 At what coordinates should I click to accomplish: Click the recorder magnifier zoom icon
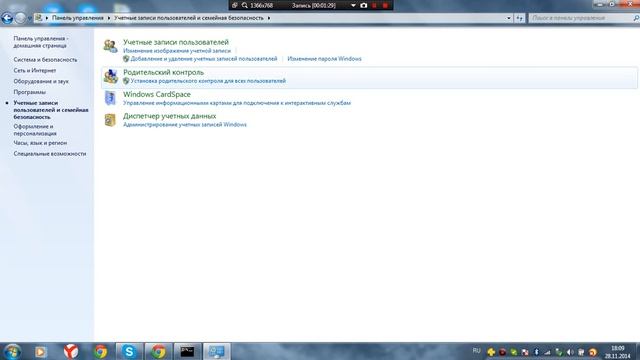tap(244, 5)
